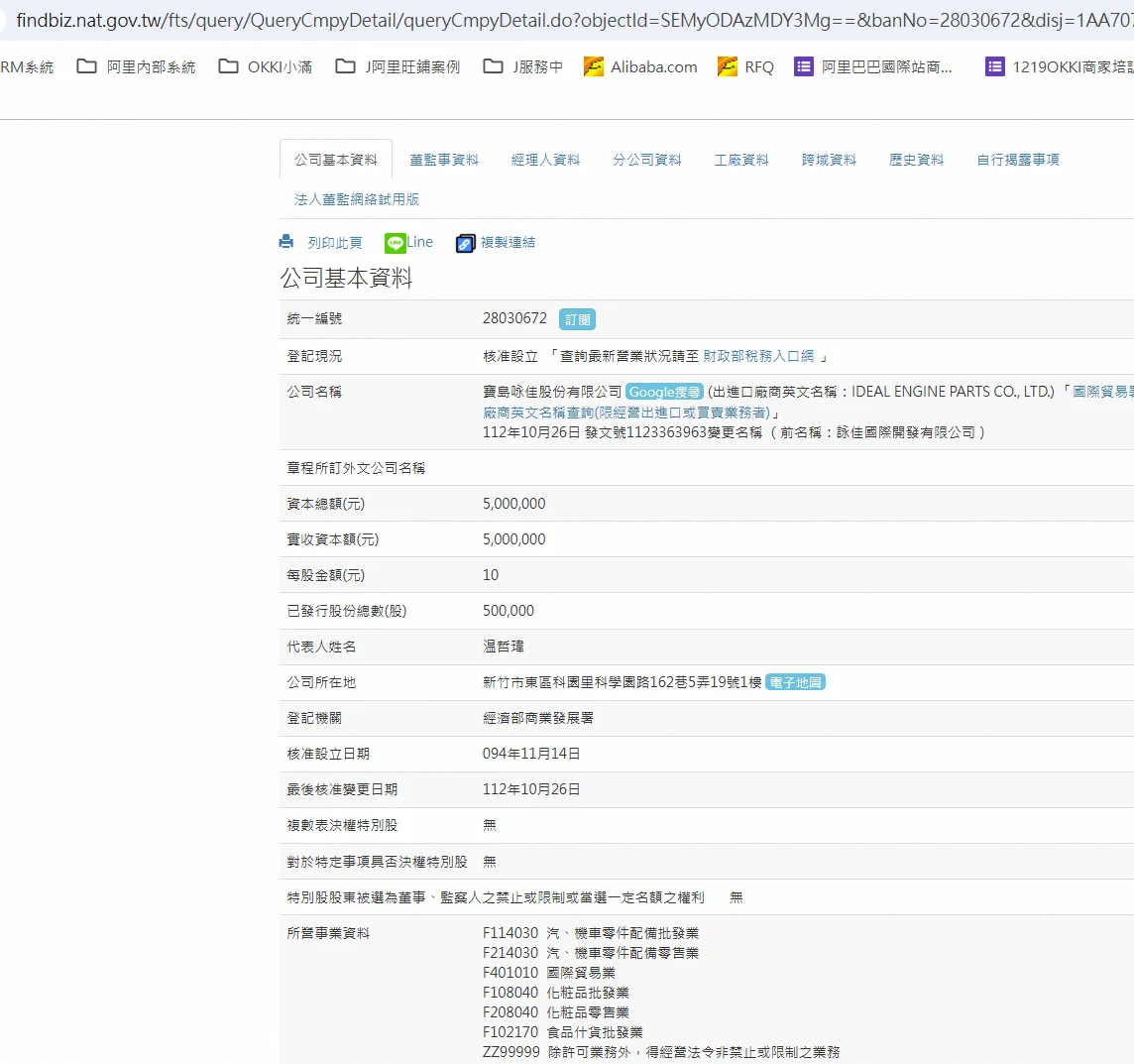The width and height of the screenshot is (1134, 1064).
Task: Switch to 董監事資料 tab
Action: (444, 160)
